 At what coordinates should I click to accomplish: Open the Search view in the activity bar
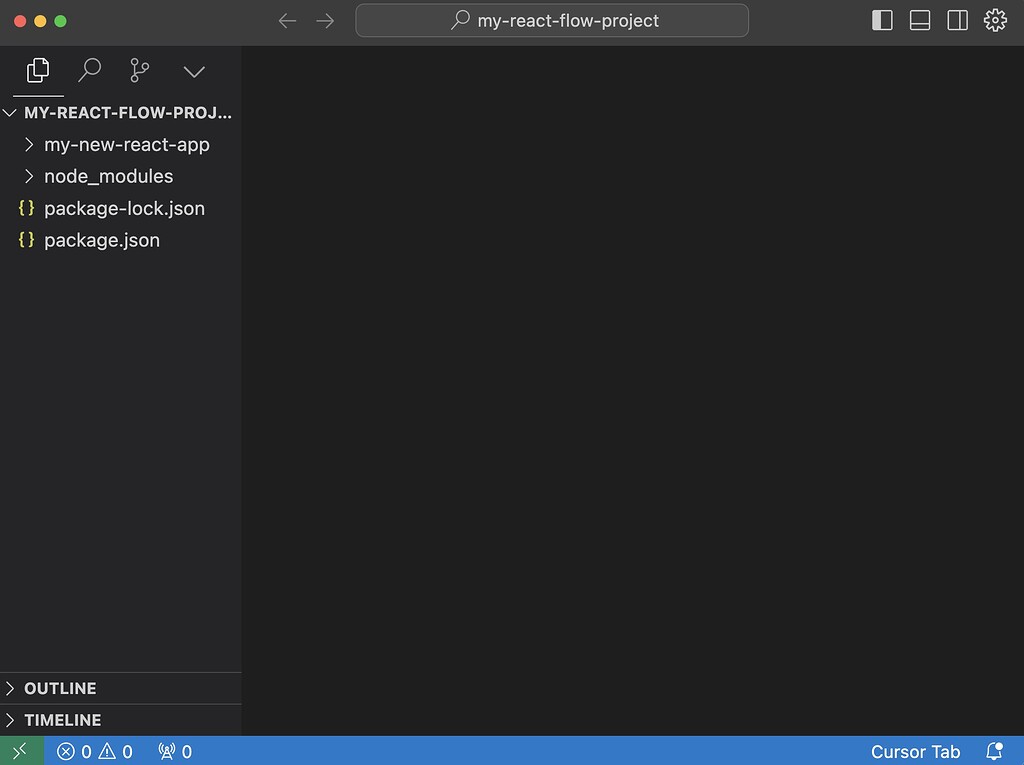click(x=89, y=71)
